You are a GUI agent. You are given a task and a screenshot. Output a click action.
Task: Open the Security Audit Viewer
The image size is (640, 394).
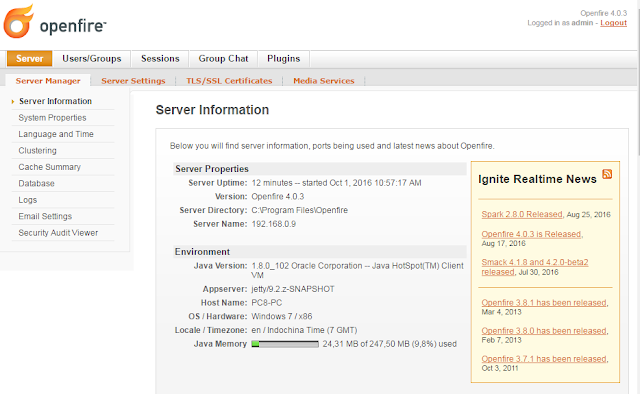pyautogui.click(x=58, y=233)
